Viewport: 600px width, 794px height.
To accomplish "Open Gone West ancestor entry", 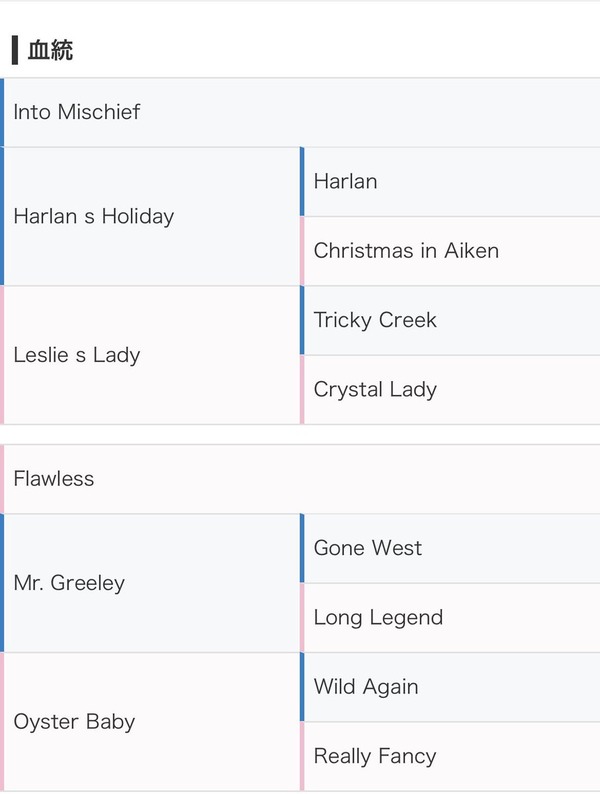I will tap(450, 548).
